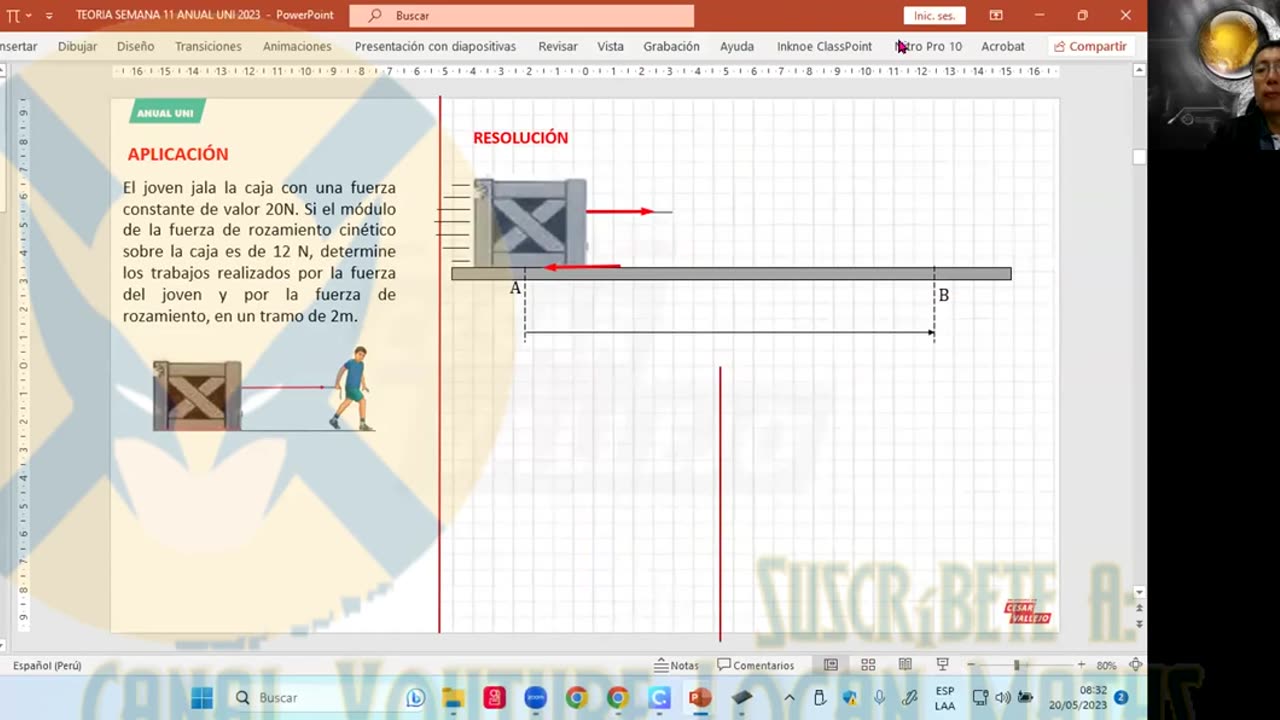Open the battery status tray icon

point(1025,698)
